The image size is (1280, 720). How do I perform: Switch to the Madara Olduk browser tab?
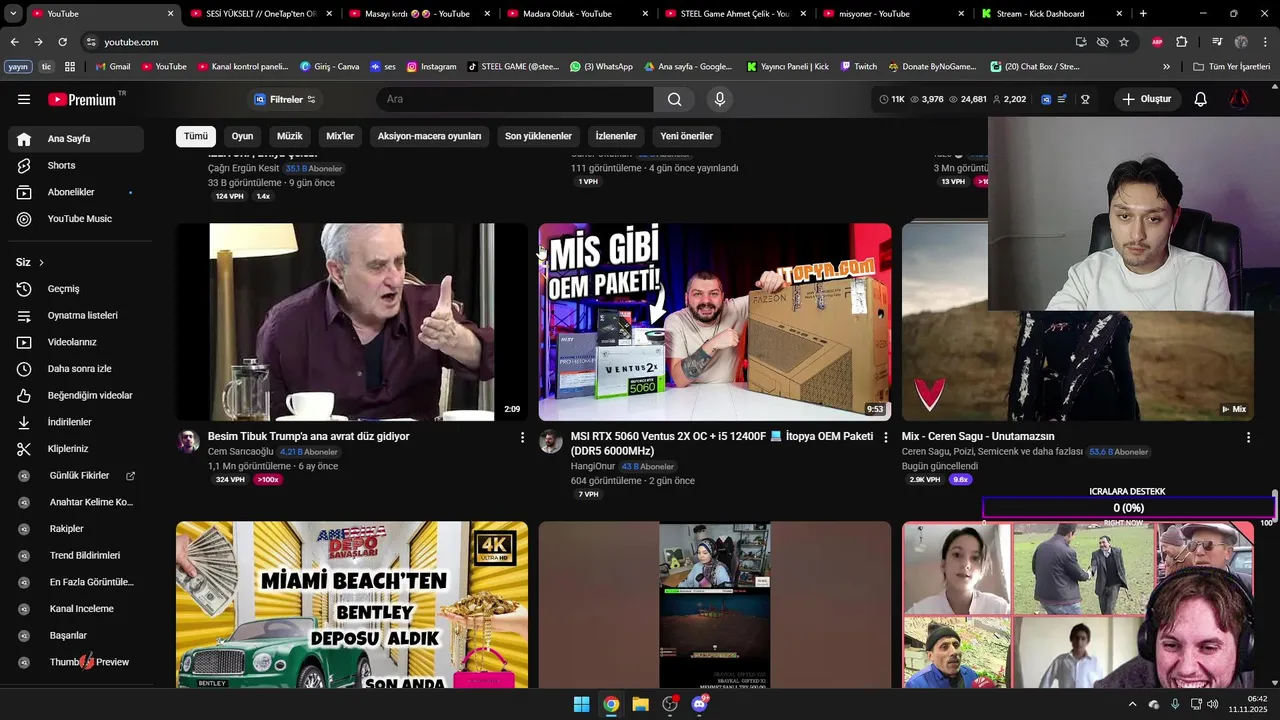(x=577, y=14)
